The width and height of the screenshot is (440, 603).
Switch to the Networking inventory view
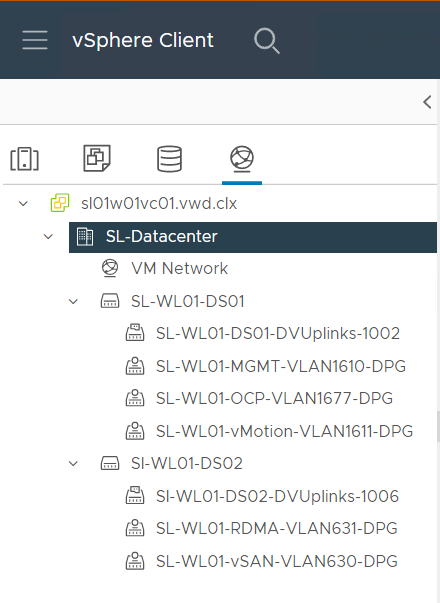pos(242,158)
